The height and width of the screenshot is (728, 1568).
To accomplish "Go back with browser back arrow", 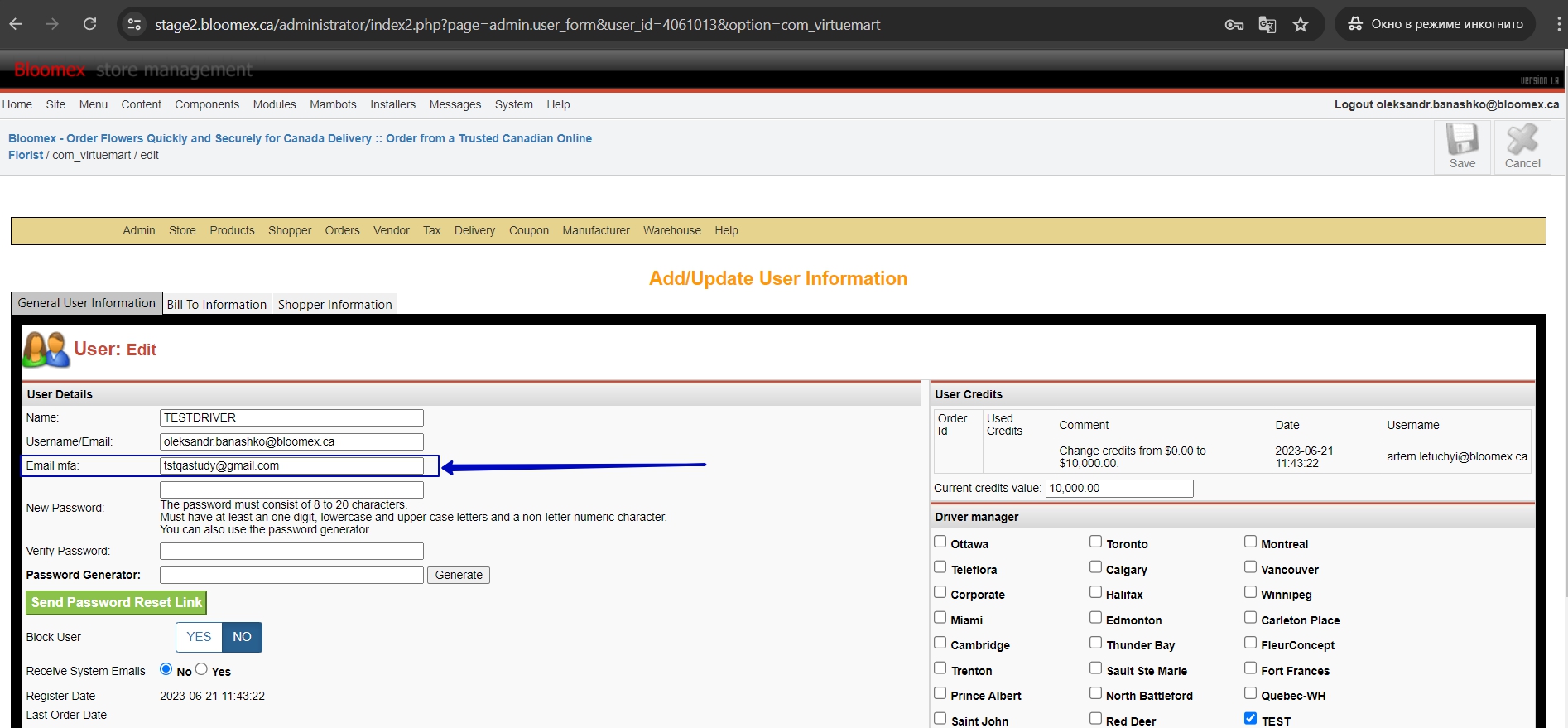I will pyautogui.click(x=16, y=24).
